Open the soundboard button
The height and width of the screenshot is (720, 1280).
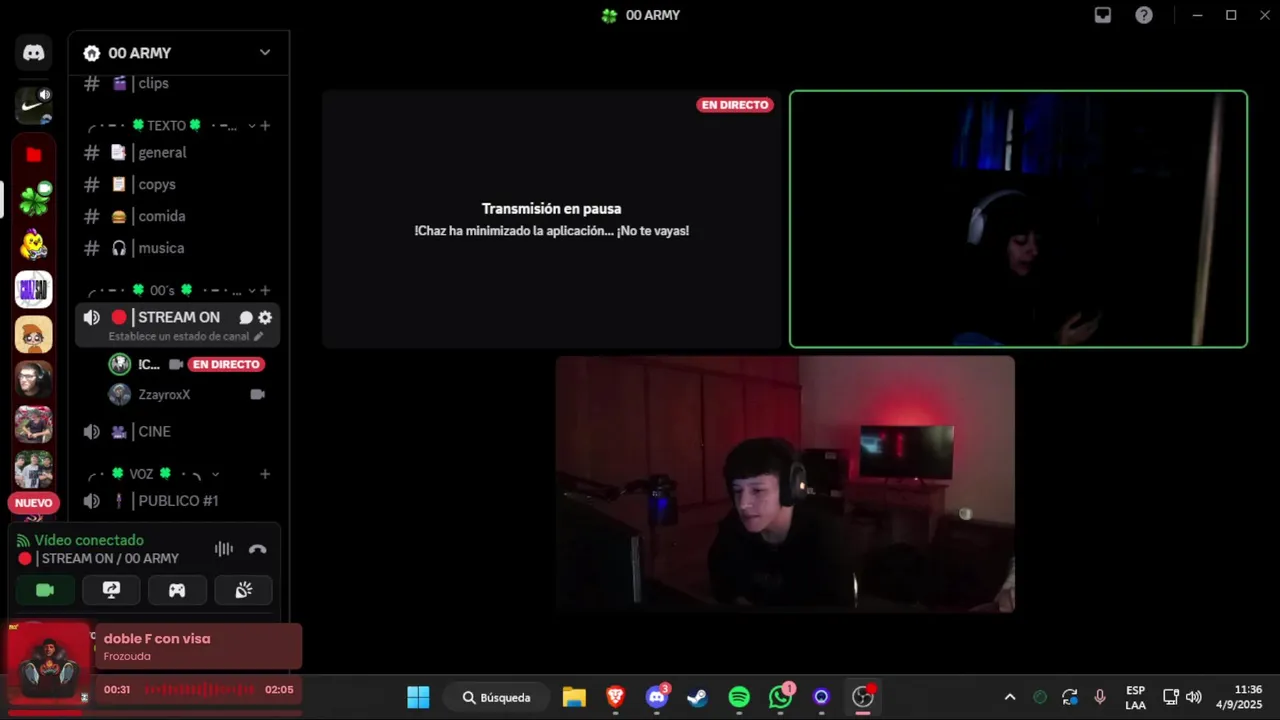pos(243,590)
